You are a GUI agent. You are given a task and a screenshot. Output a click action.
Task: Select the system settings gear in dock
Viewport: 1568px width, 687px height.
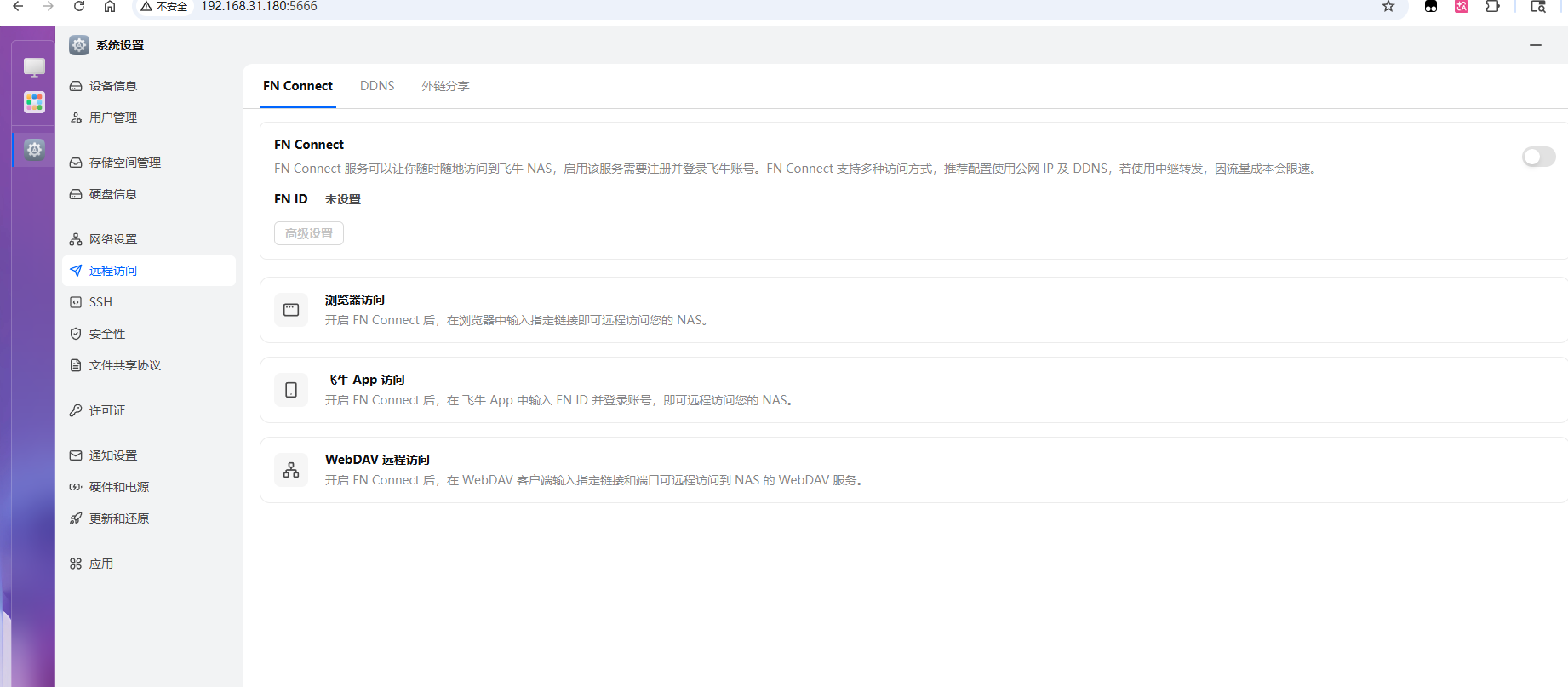click(x=34, y=150)
